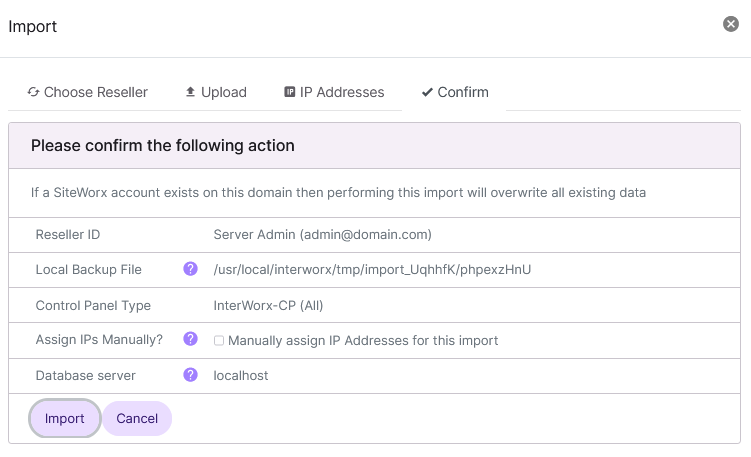
Task: Switch to the IP Addresses tab
Action: click(x=334, y=92)
